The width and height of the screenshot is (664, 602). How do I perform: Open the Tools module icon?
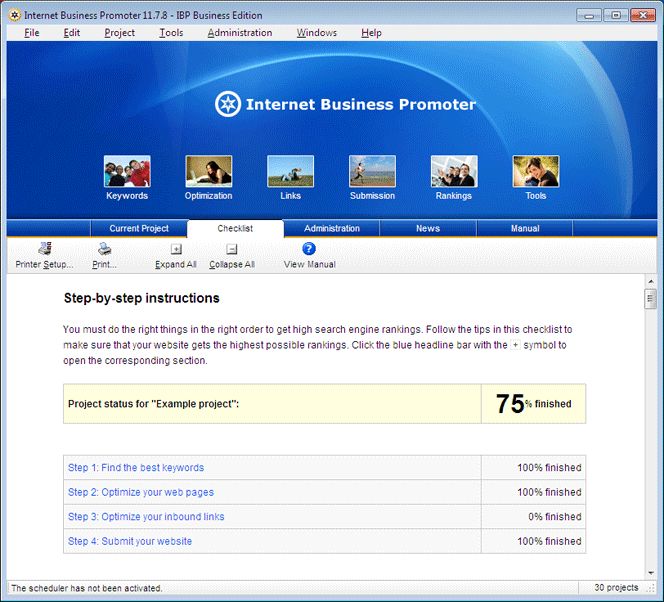point(536,171)
